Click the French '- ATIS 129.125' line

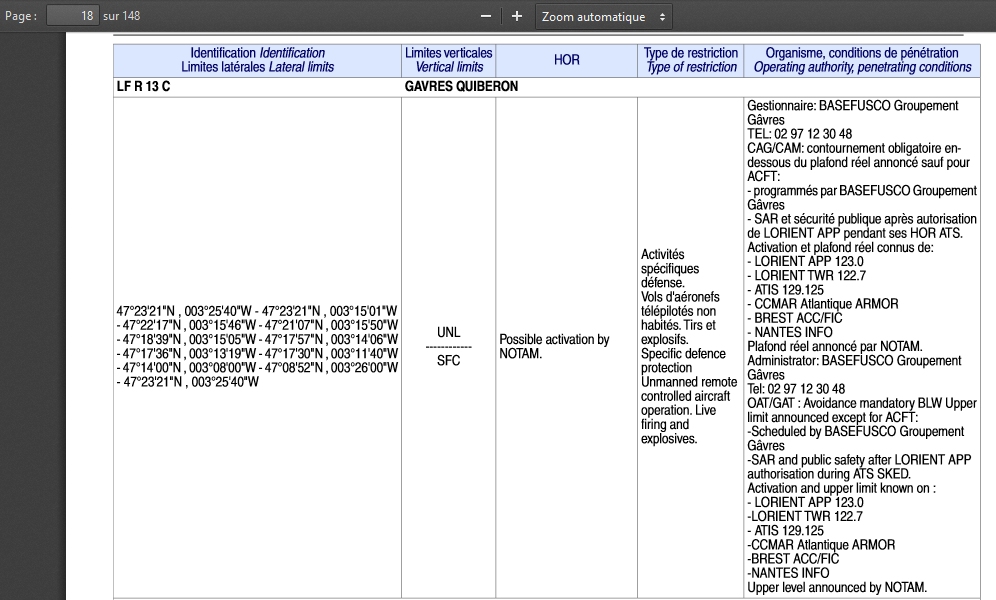coord(785,290)
